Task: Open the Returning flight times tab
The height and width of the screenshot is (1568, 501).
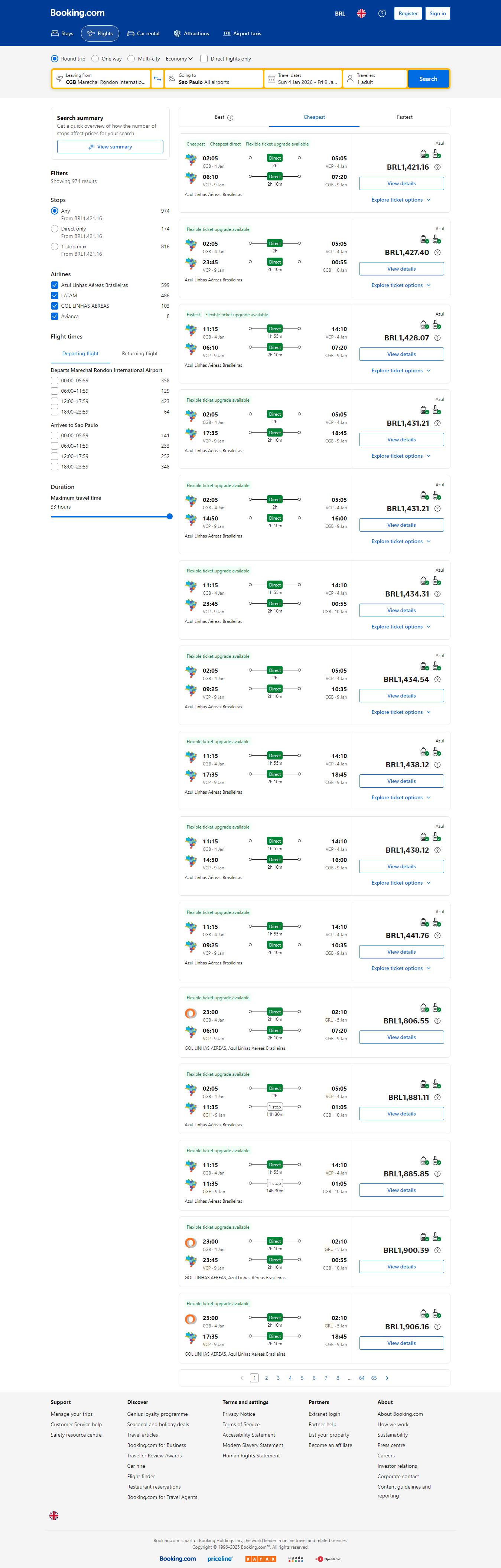Action: click(x=139, y=354)
